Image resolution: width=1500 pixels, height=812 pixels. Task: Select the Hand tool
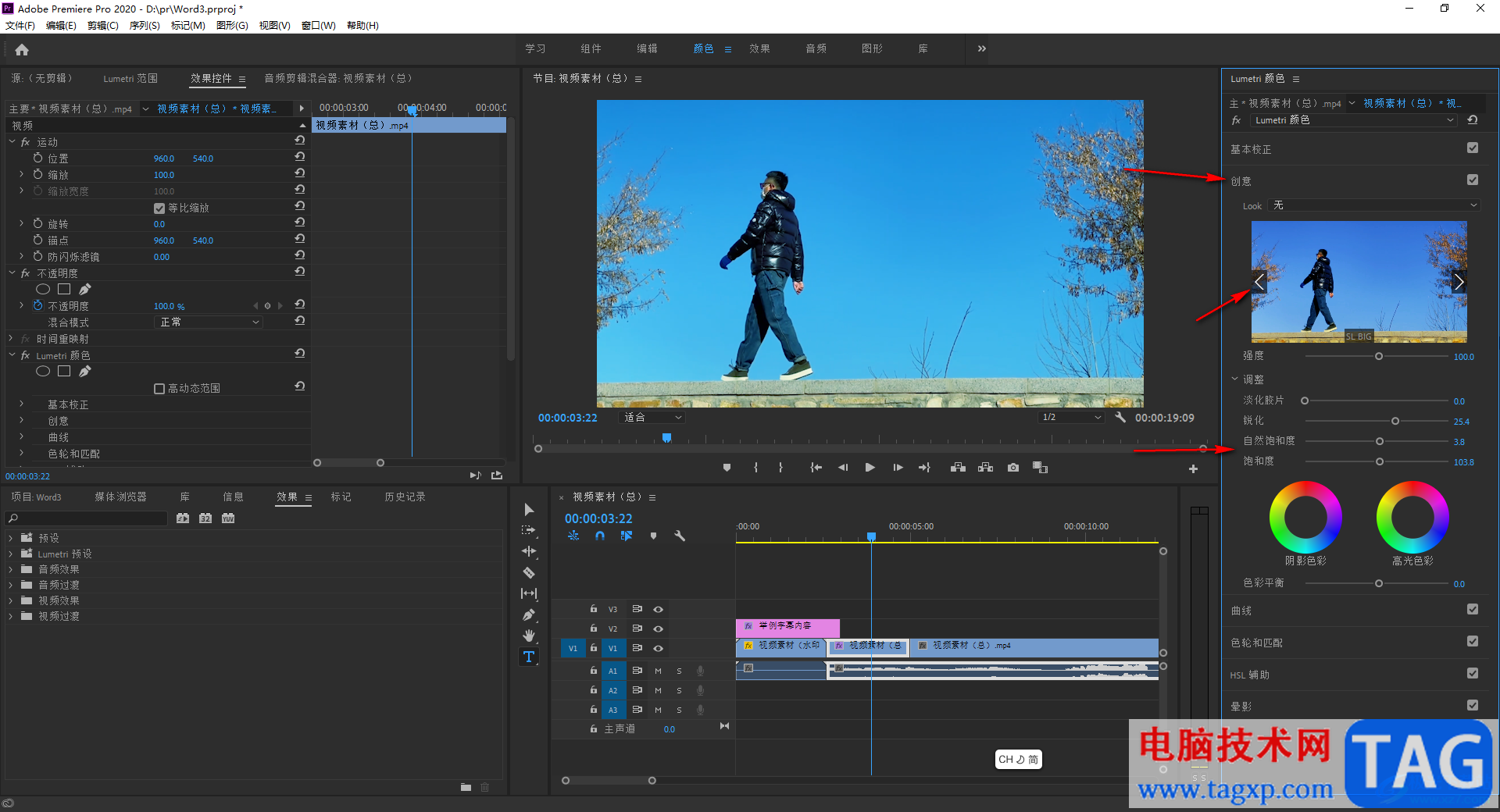click(529, 636)
